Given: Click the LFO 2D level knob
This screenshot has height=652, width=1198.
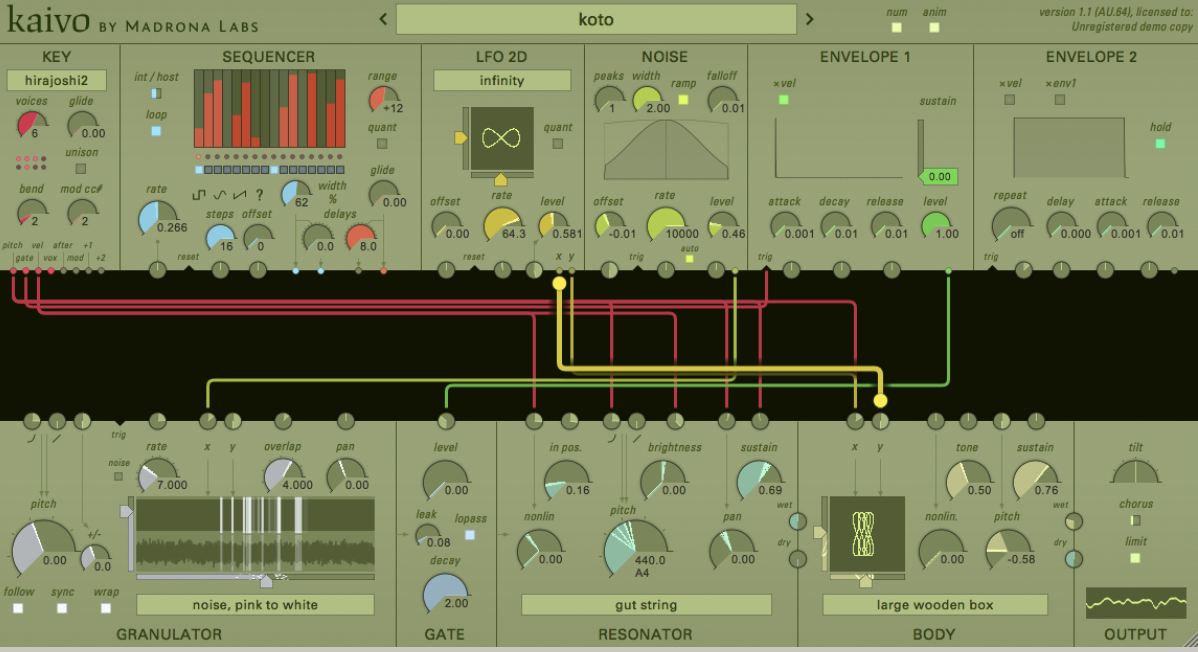Looking at the screenshot, I should pyautogui.click(x=552, y=226).
